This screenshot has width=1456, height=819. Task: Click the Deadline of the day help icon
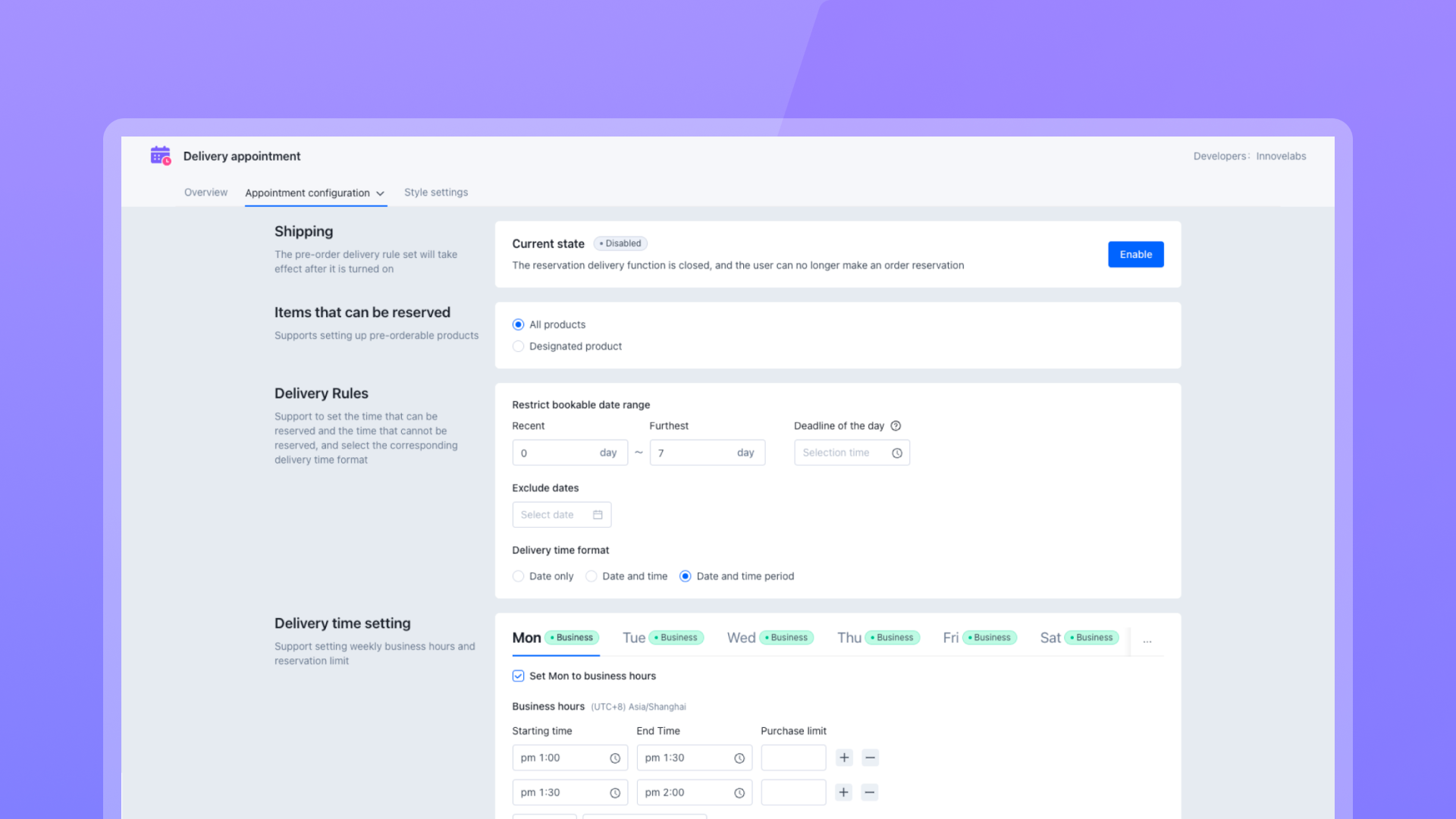click(x=896, y=426)
